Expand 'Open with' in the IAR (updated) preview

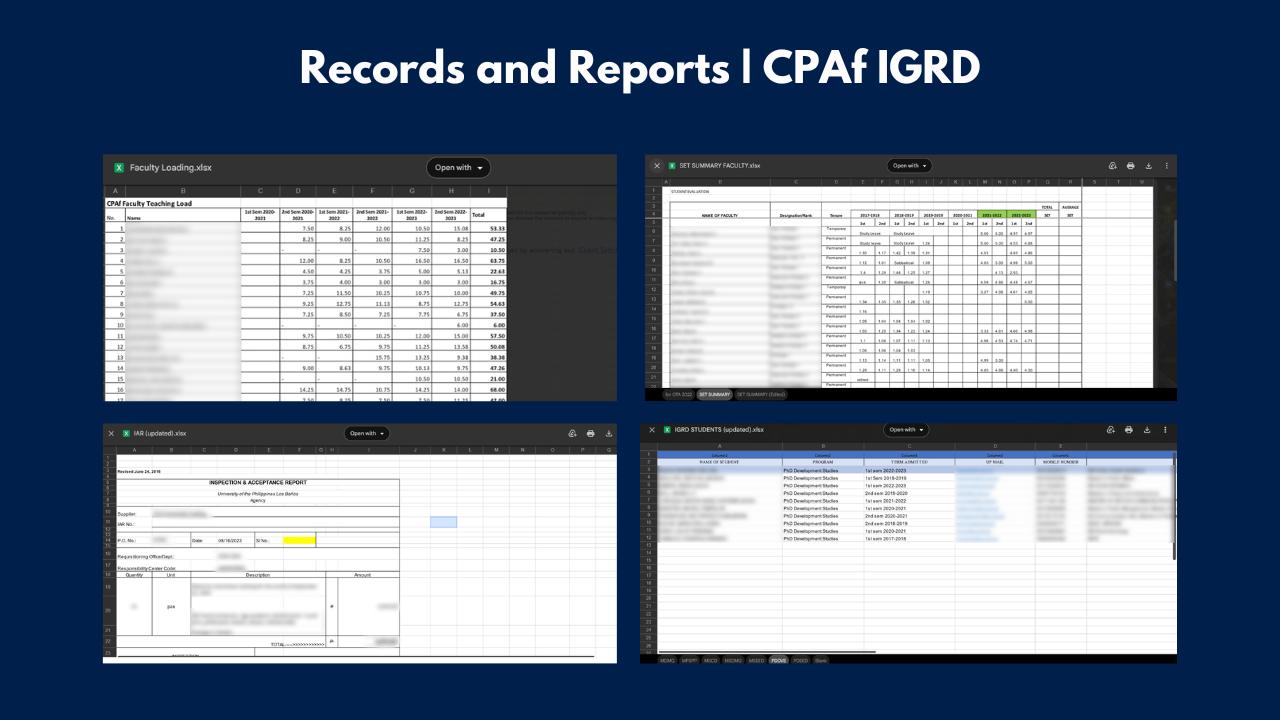[x=367, y=433]
